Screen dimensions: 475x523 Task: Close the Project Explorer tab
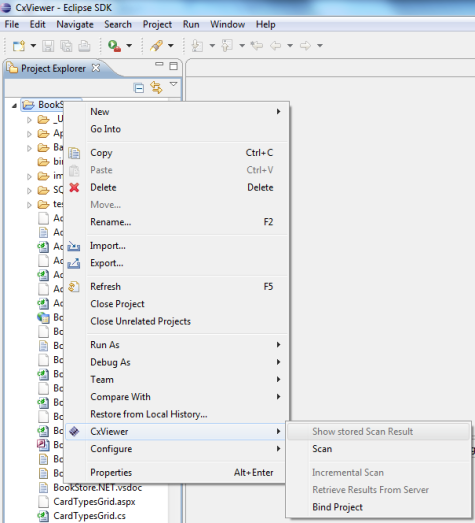(96, 68)
